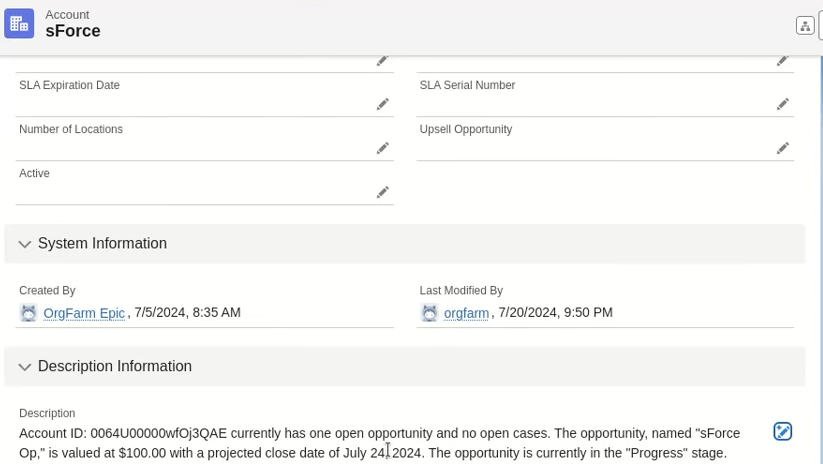
Task: Click the Upsell Opportunity label
Action: click(466, 129)
